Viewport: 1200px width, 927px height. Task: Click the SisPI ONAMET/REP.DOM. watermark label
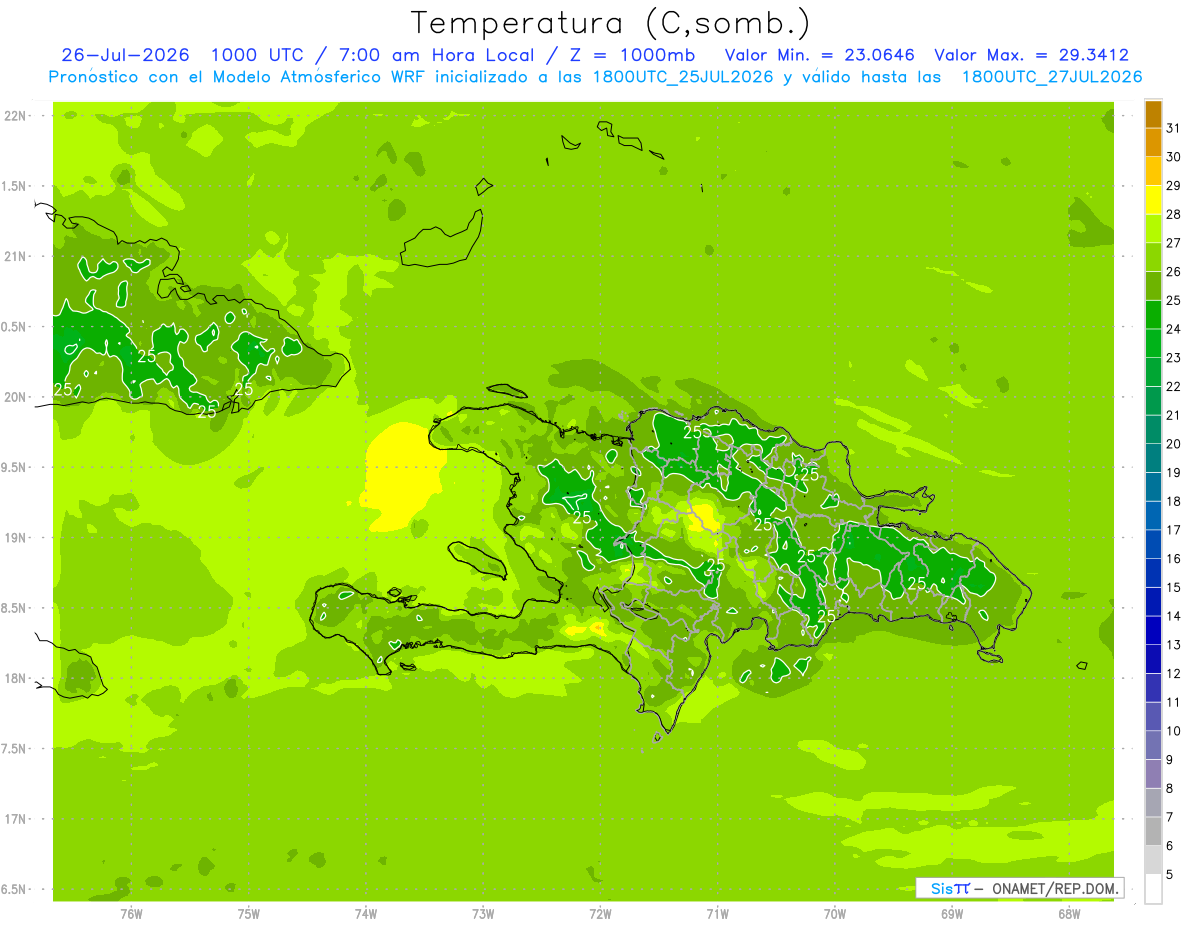[1019, 888]
